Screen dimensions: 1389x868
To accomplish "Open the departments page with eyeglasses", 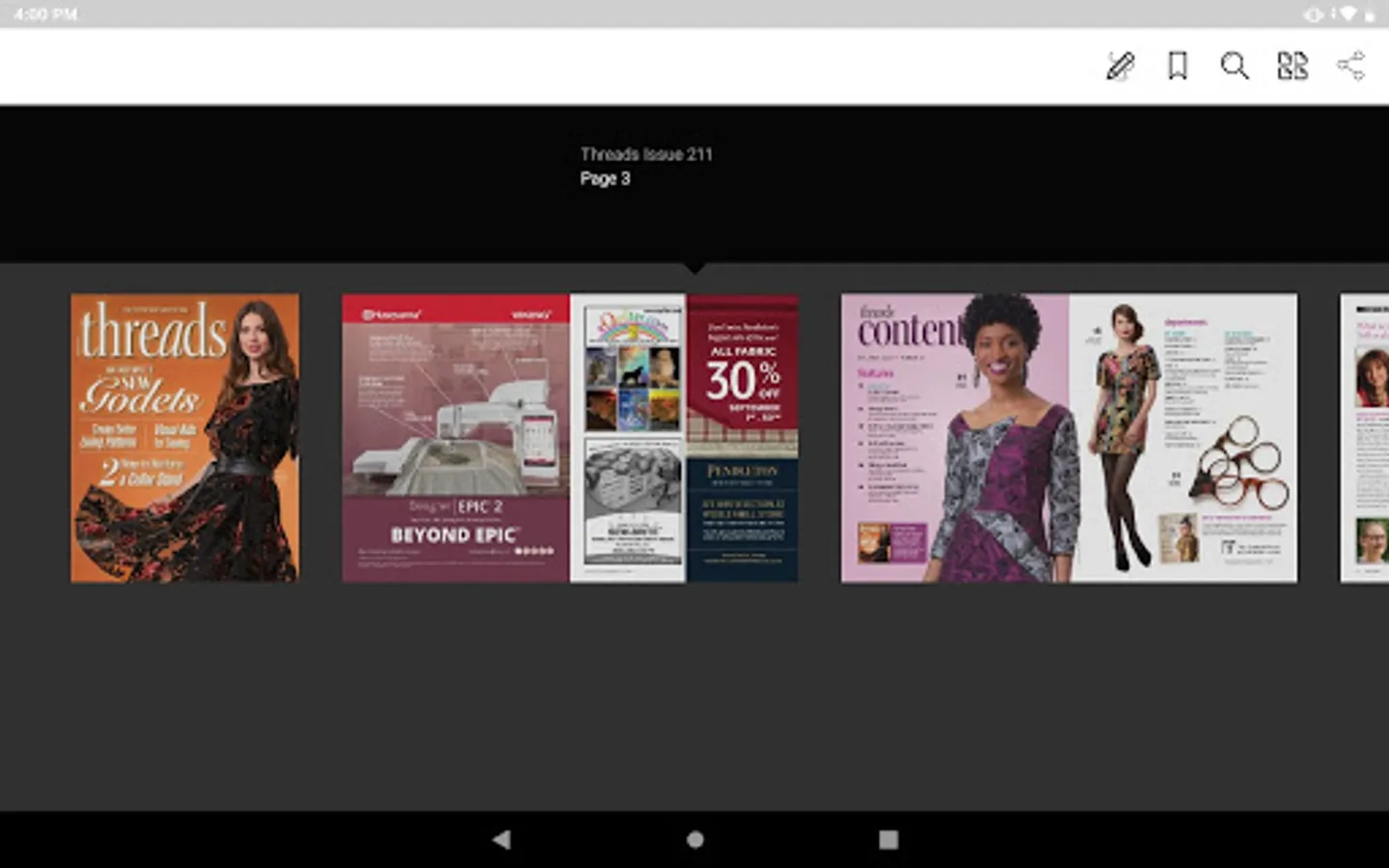I will pyautogui.click(x=1183, y=438).
